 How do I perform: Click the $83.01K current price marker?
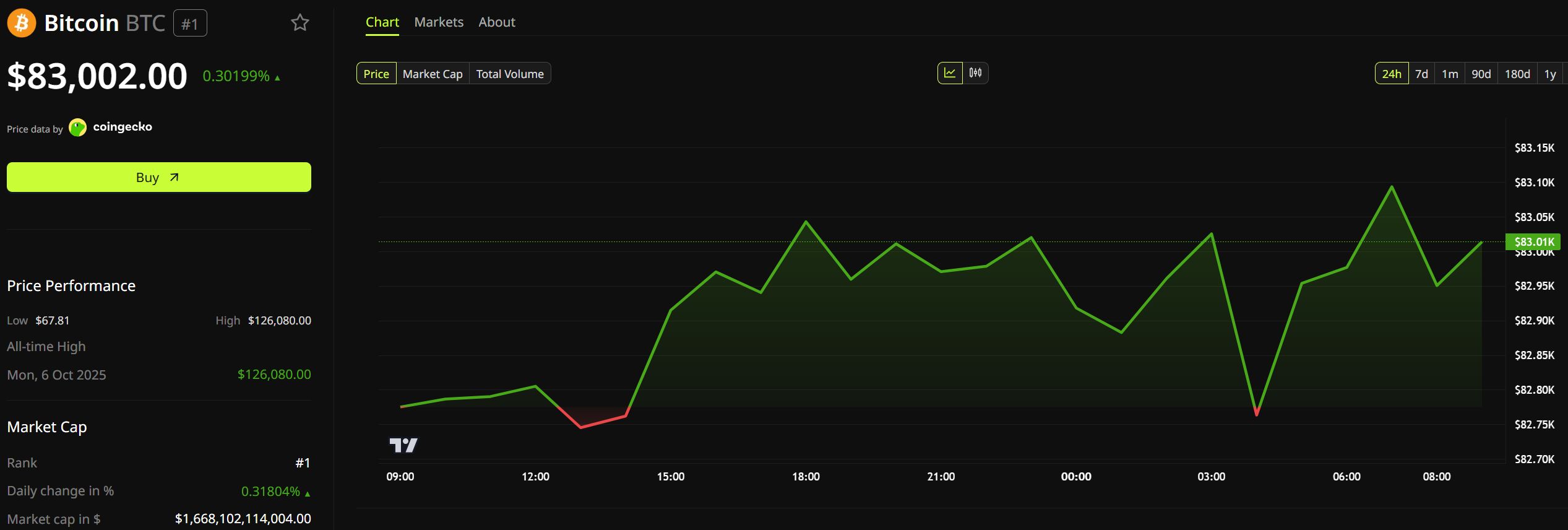click(1533, 241)
